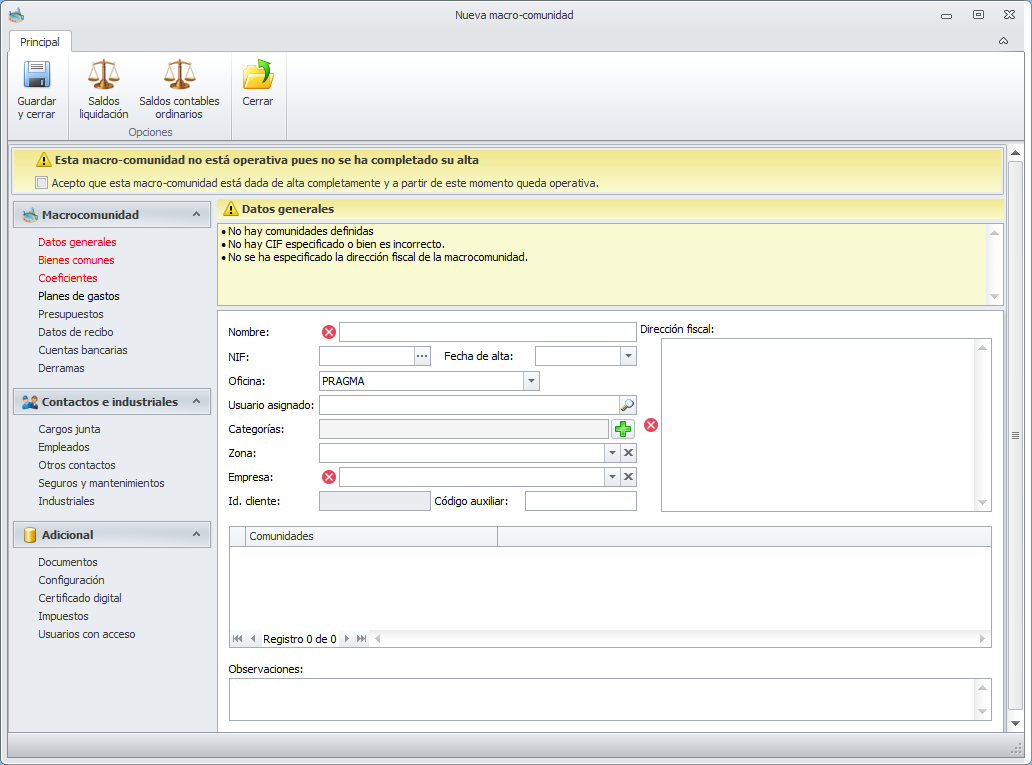The width and height of the screenshot is (1032, 765).
Task: Open Saldos liquidación scales icon
Action: 103,76
